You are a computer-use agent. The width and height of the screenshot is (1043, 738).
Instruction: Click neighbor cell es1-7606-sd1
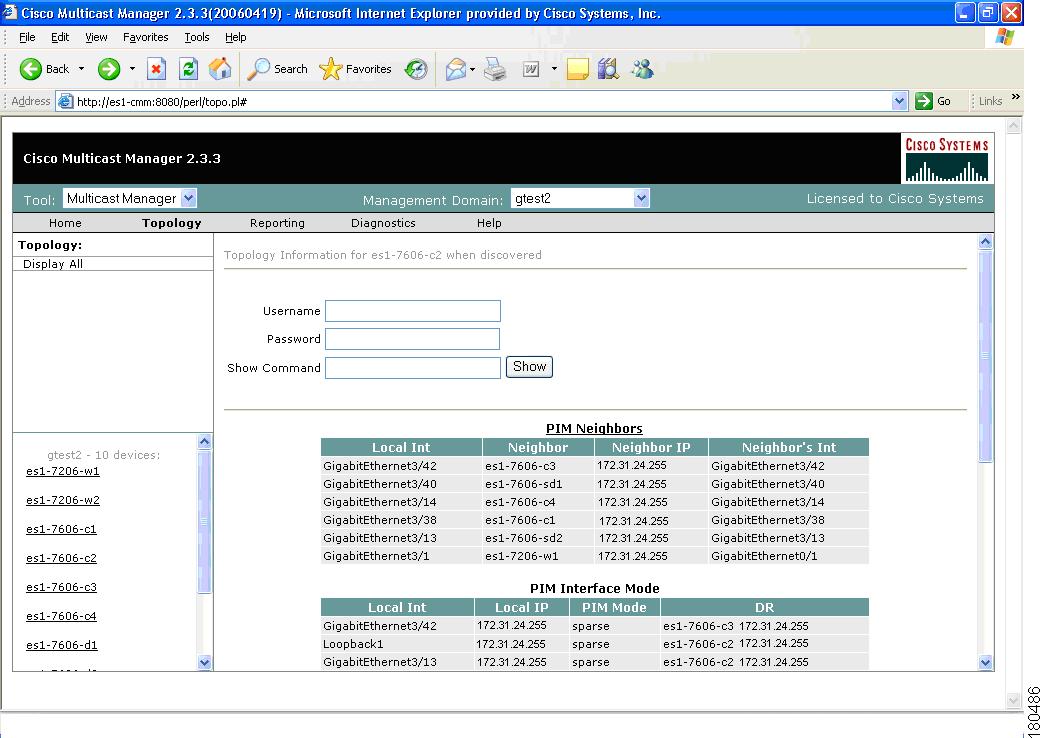click(523, 484)
